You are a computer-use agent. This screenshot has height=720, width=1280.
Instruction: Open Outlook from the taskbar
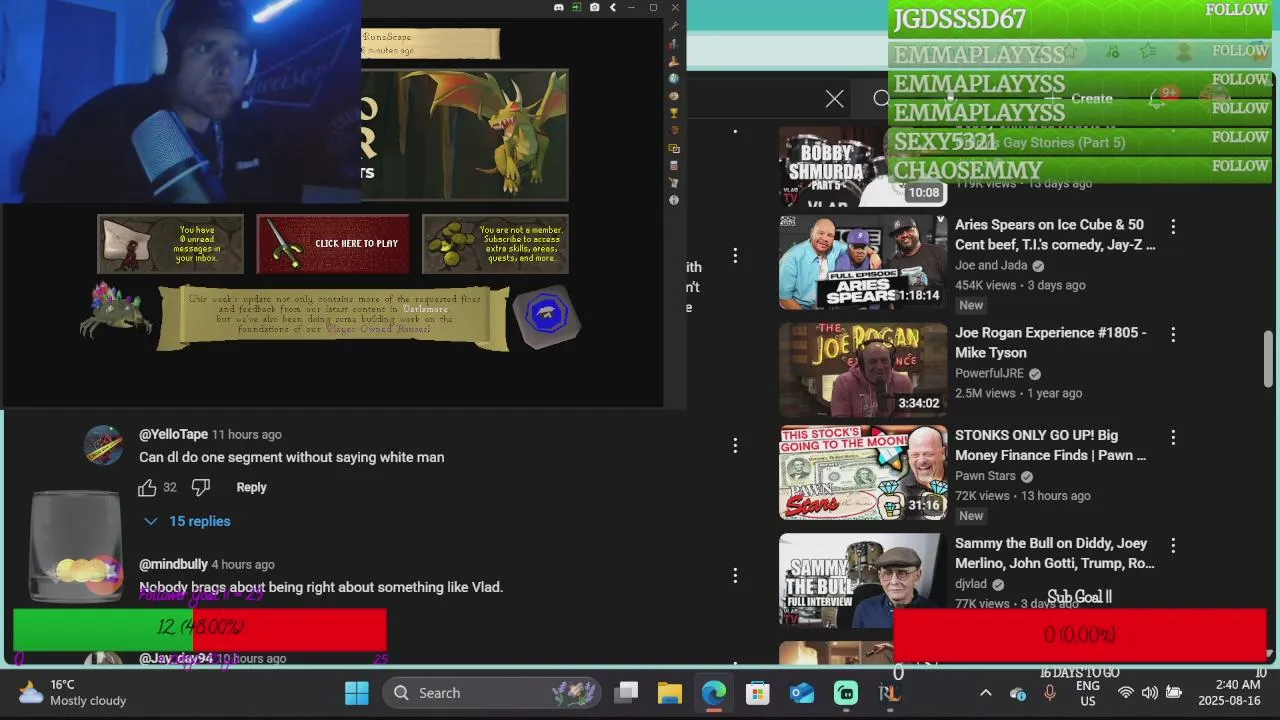click(802, 693)
